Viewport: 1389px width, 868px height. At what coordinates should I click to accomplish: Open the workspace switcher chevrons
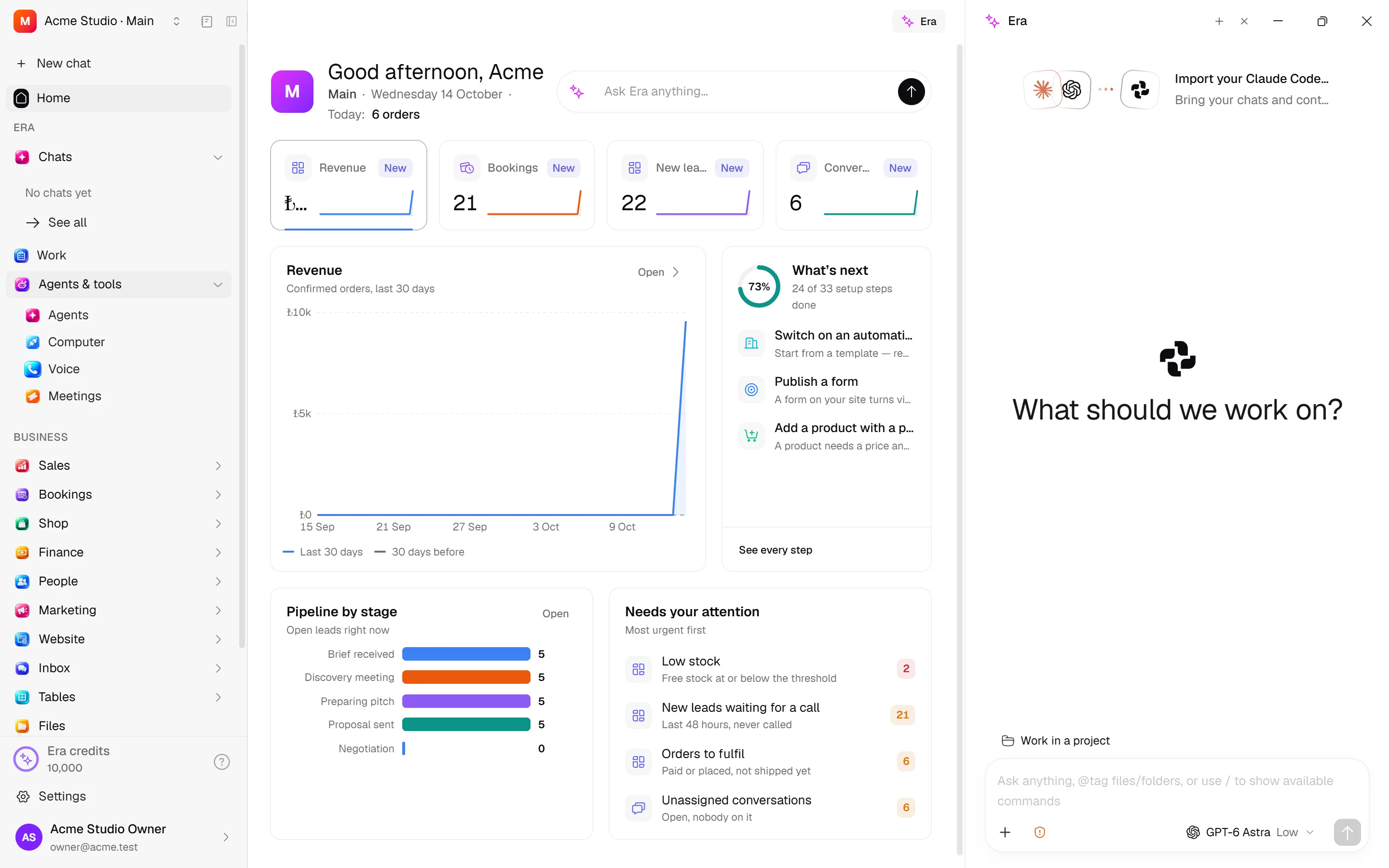click(176, 21)
